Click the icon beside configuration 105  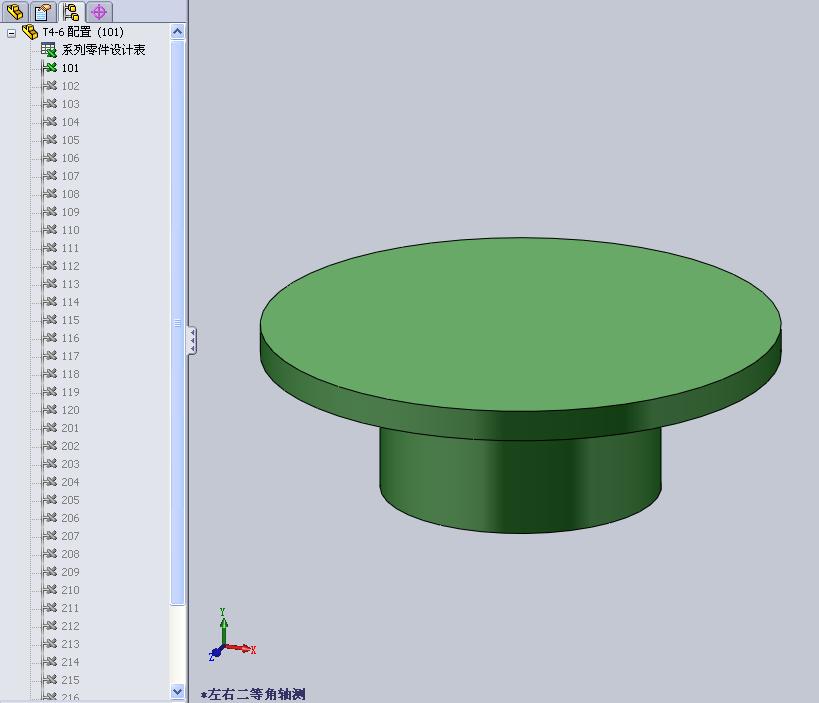(50, 139)
